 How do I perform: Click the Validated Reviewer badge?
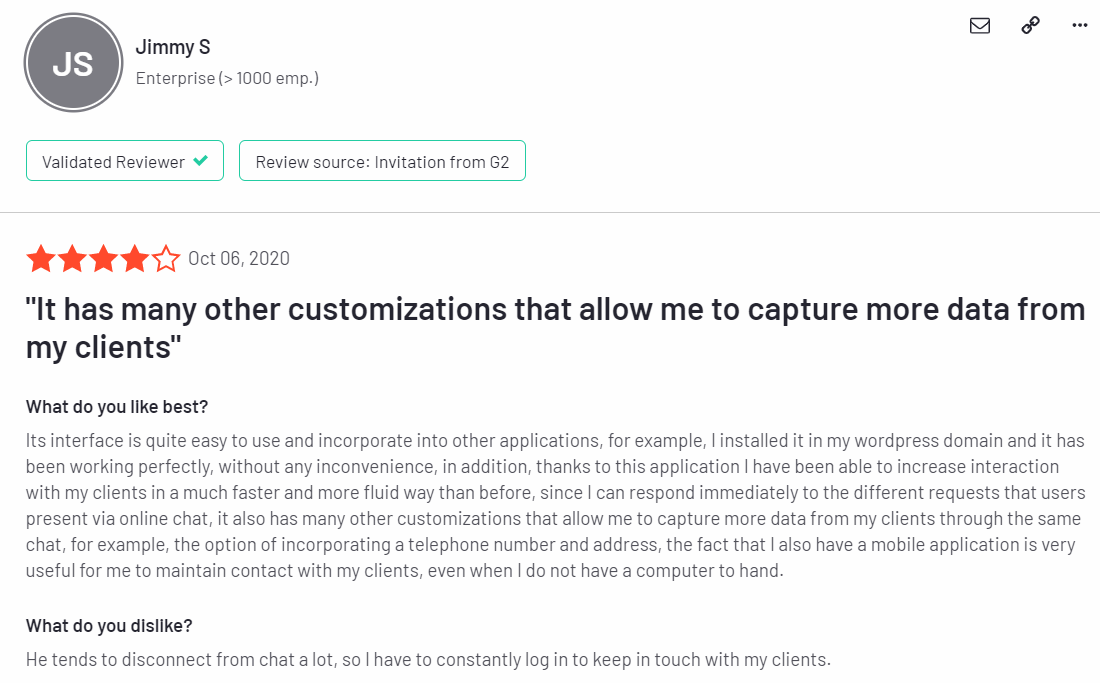tap(125, 161)
